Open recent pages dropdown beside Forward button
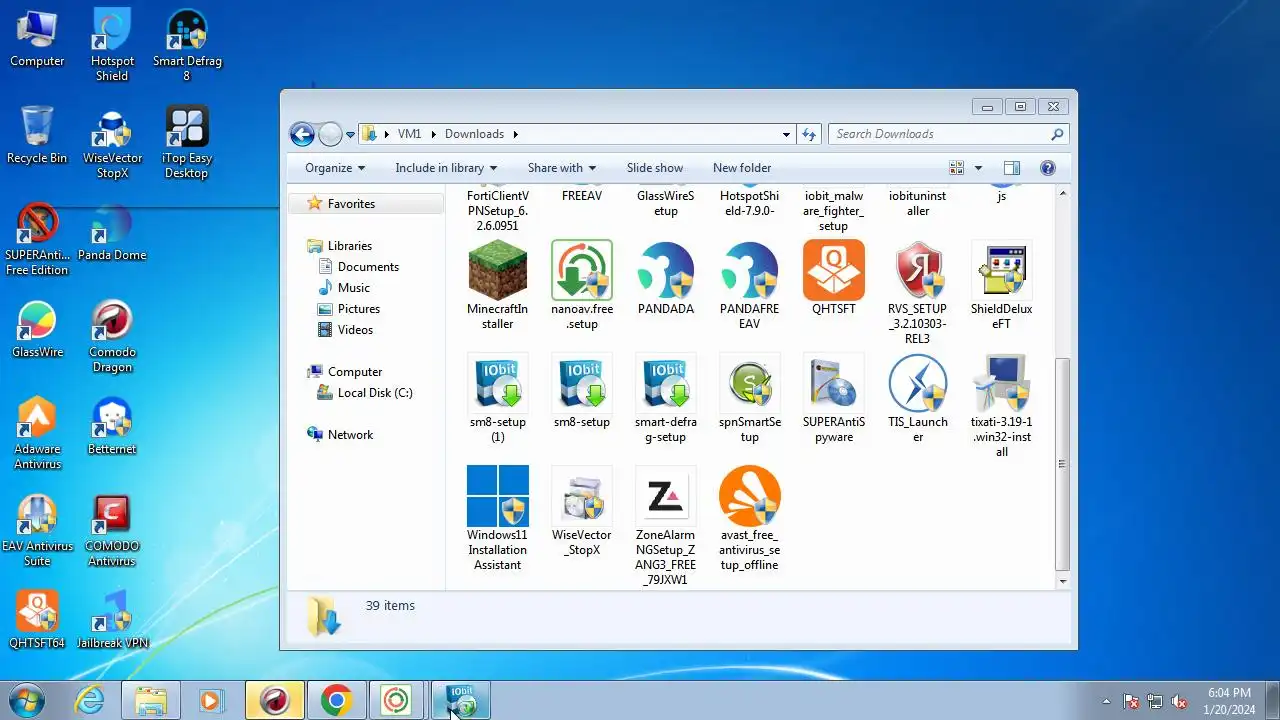The image size is (1280, 720). point(351,134)
